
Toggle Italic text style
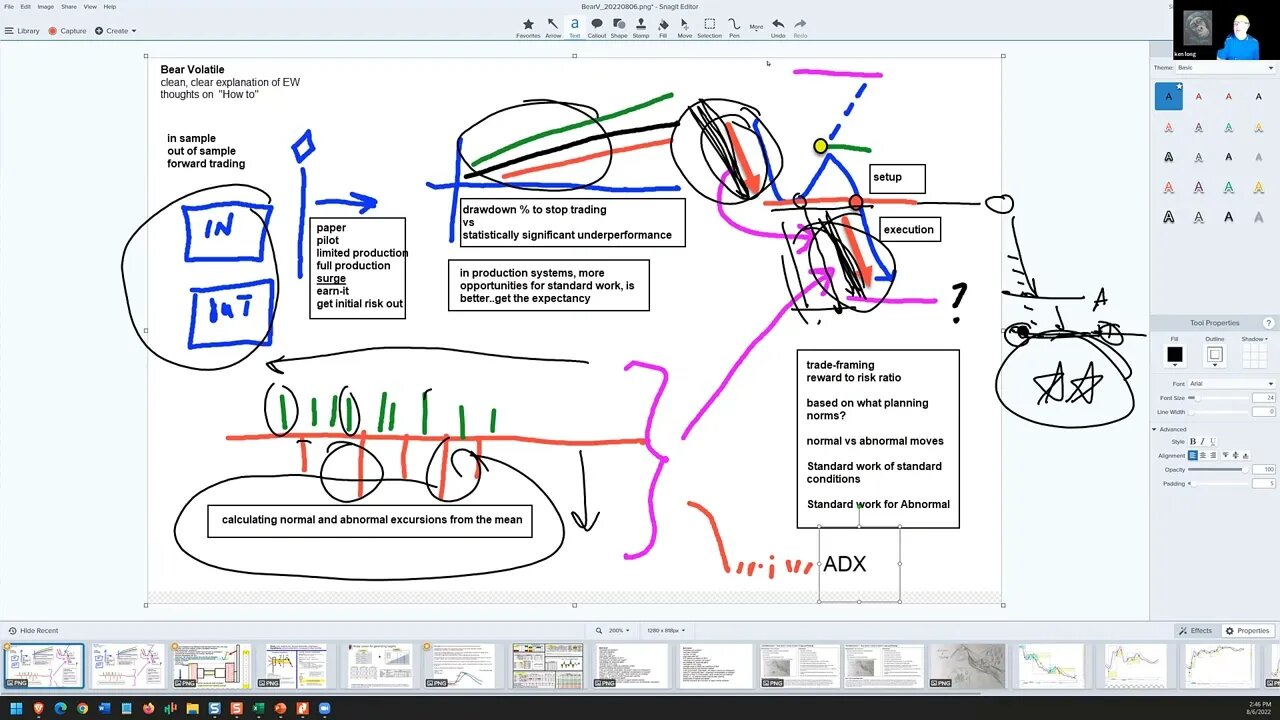(1202, 441)
